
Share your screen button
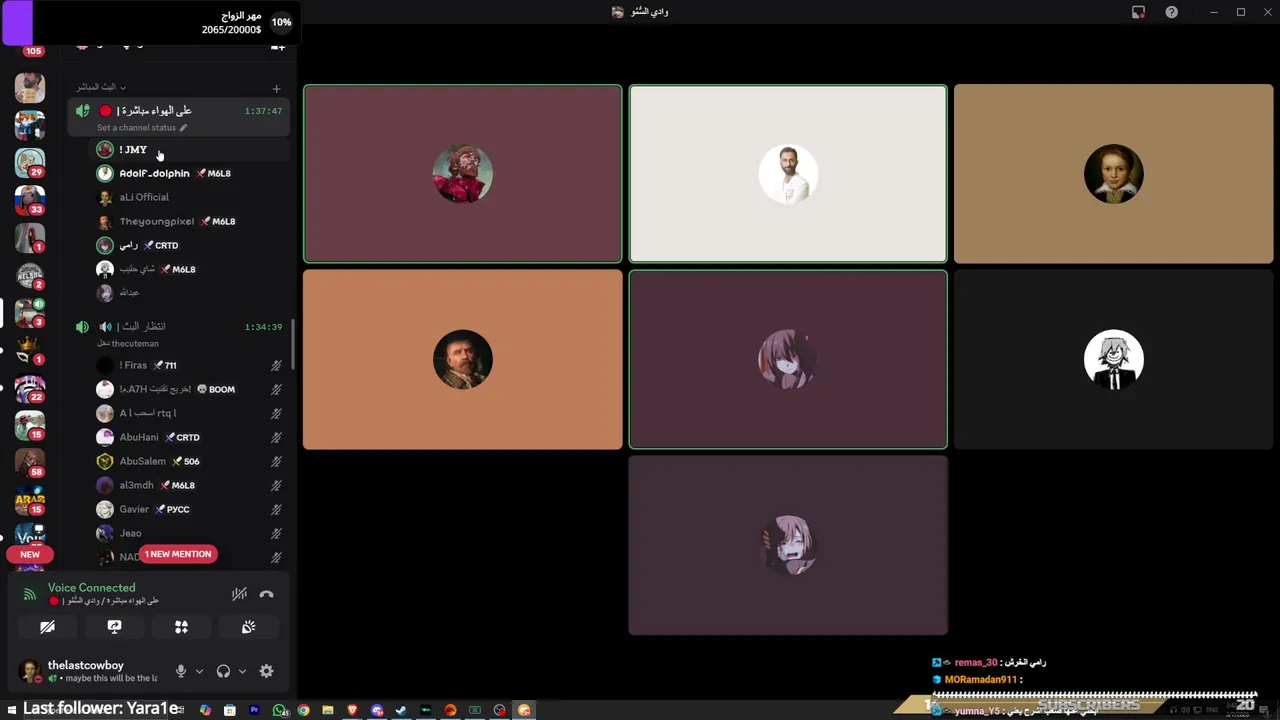(x=114, y=627)
